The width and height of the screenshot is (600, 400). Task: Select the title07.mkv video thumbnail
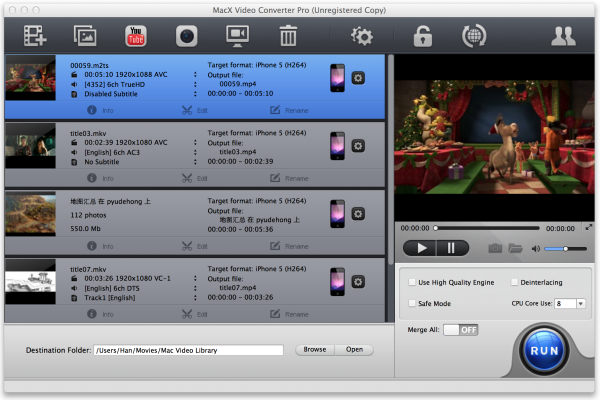coord(30,281)
